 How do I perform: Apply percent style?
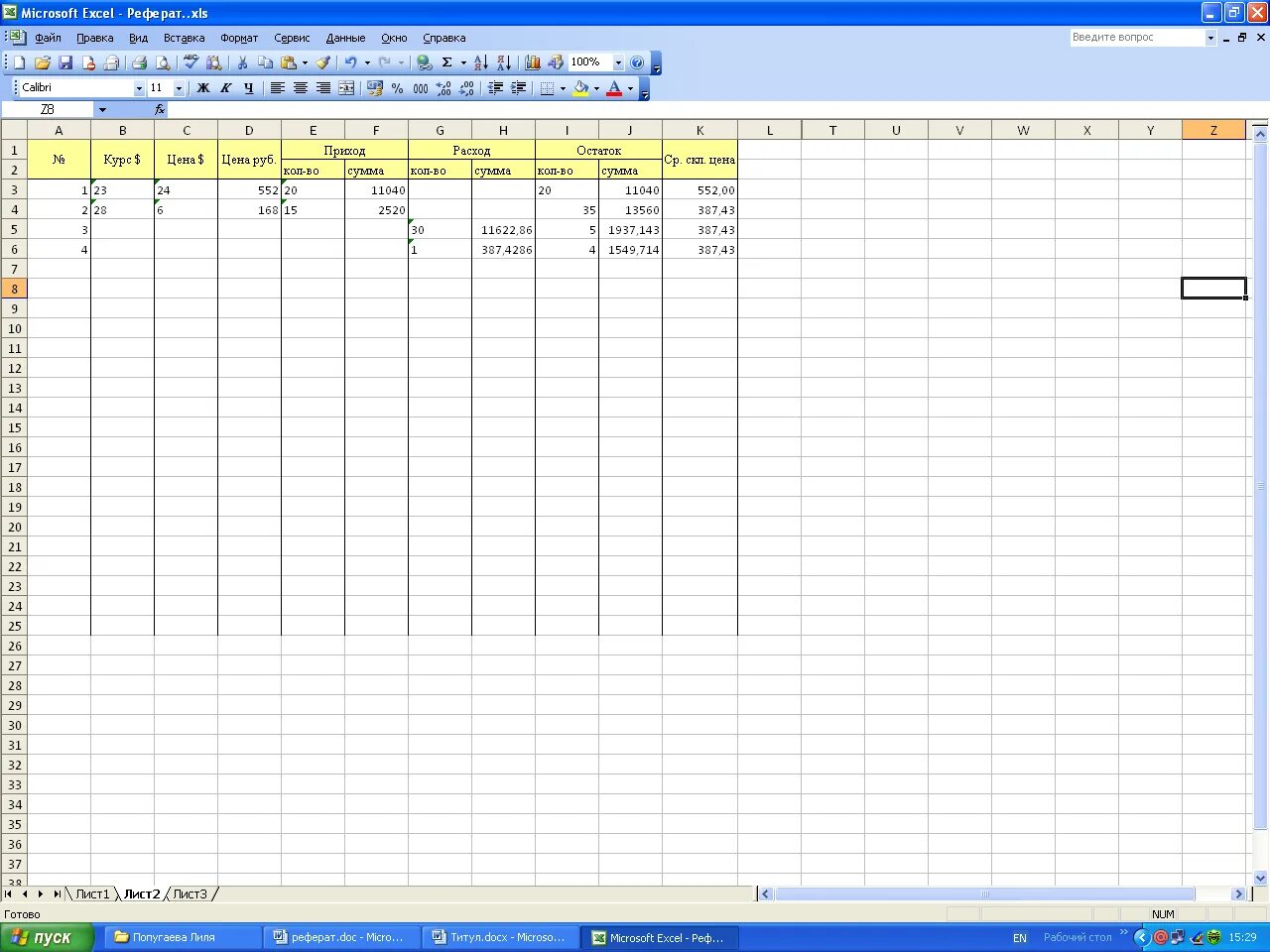coord(397,88)
